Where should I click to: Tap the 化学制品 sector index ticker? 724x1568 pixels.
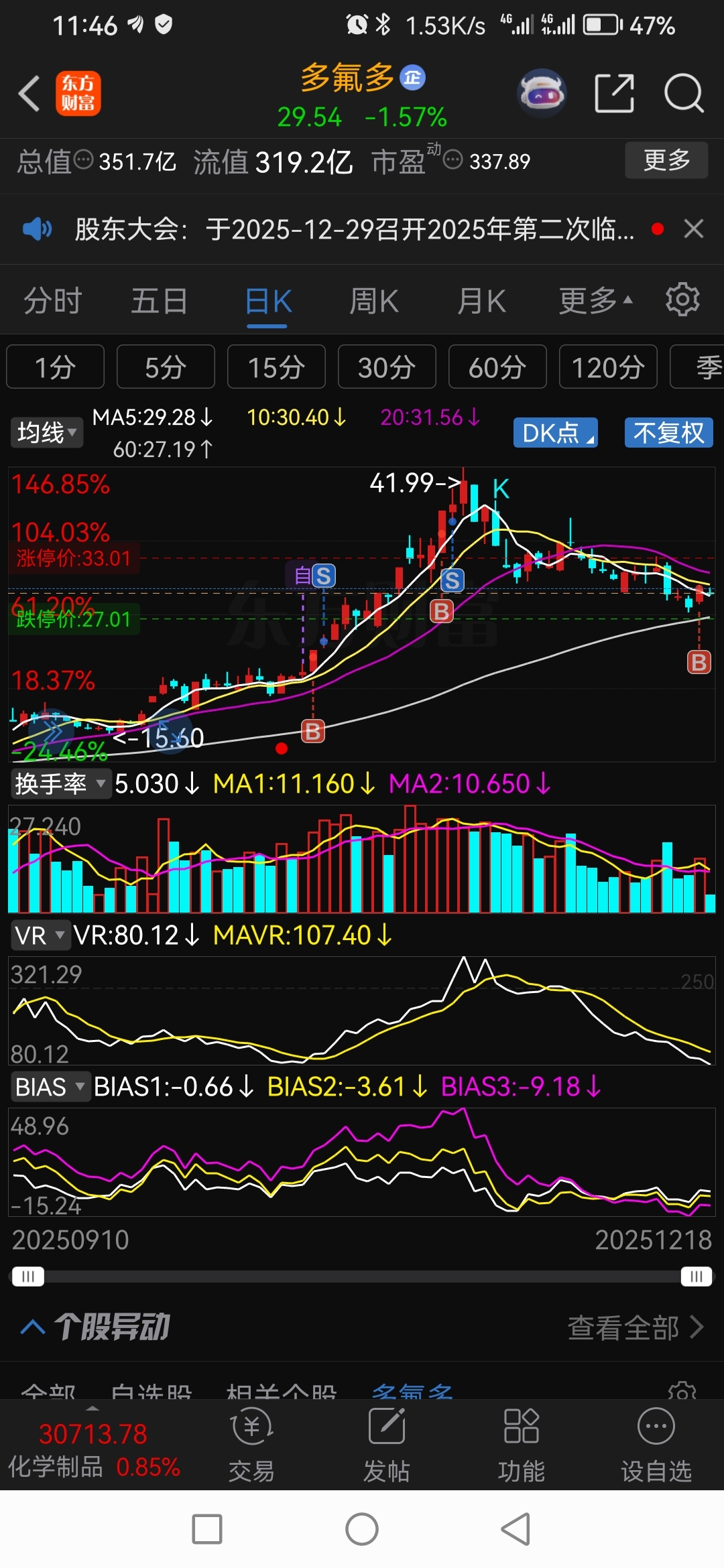(94, 1449)
